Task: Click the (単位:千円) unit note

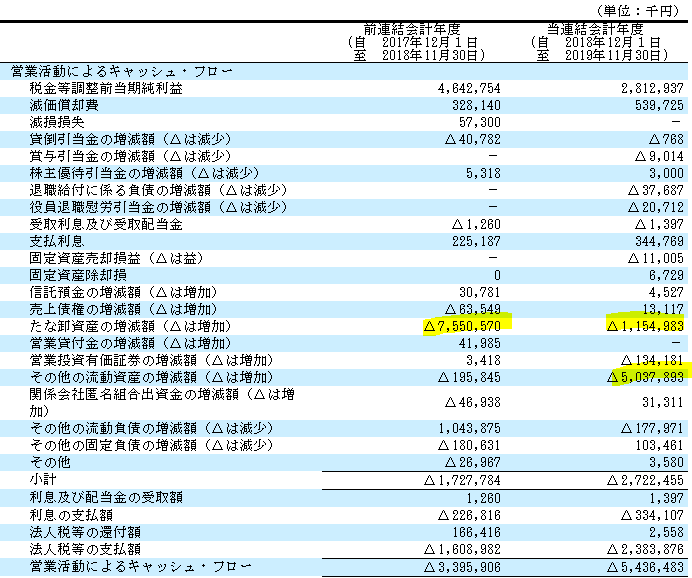Action: click(638, 10)
